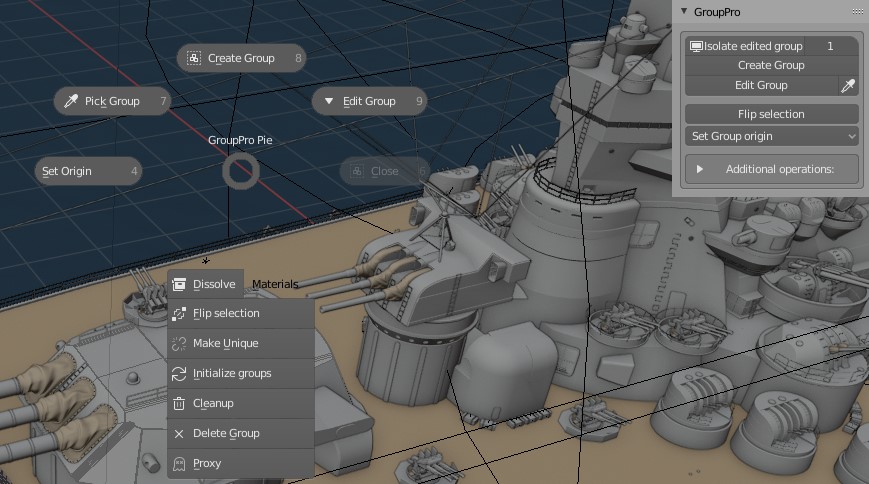Collapse the GroupPro panel header triangle

[684, 11]
